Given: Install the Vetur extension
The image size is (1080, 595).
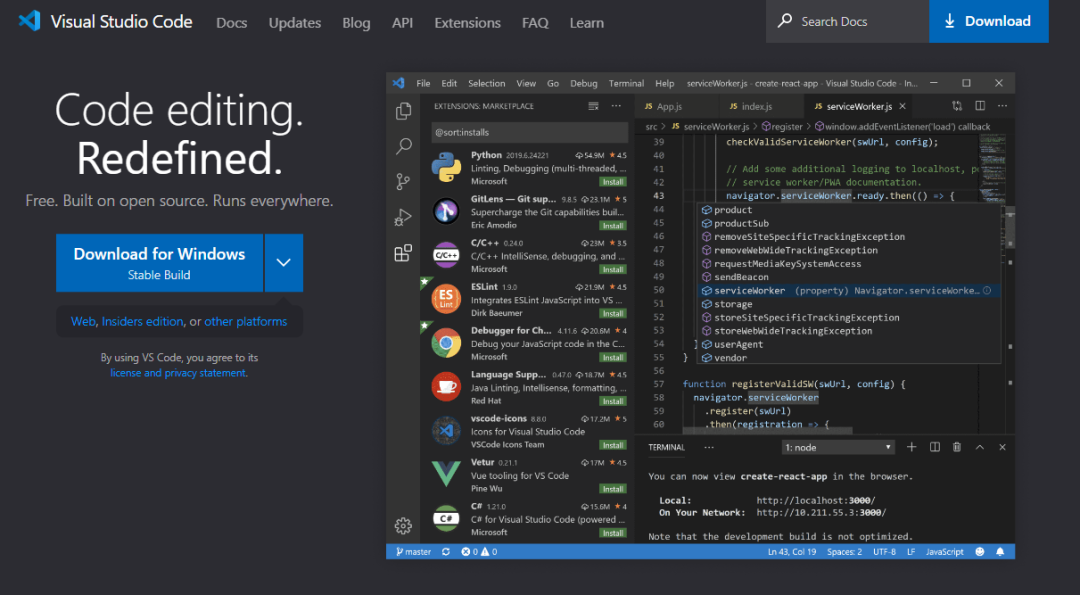Looking at the screenshot, I should 612,489.
